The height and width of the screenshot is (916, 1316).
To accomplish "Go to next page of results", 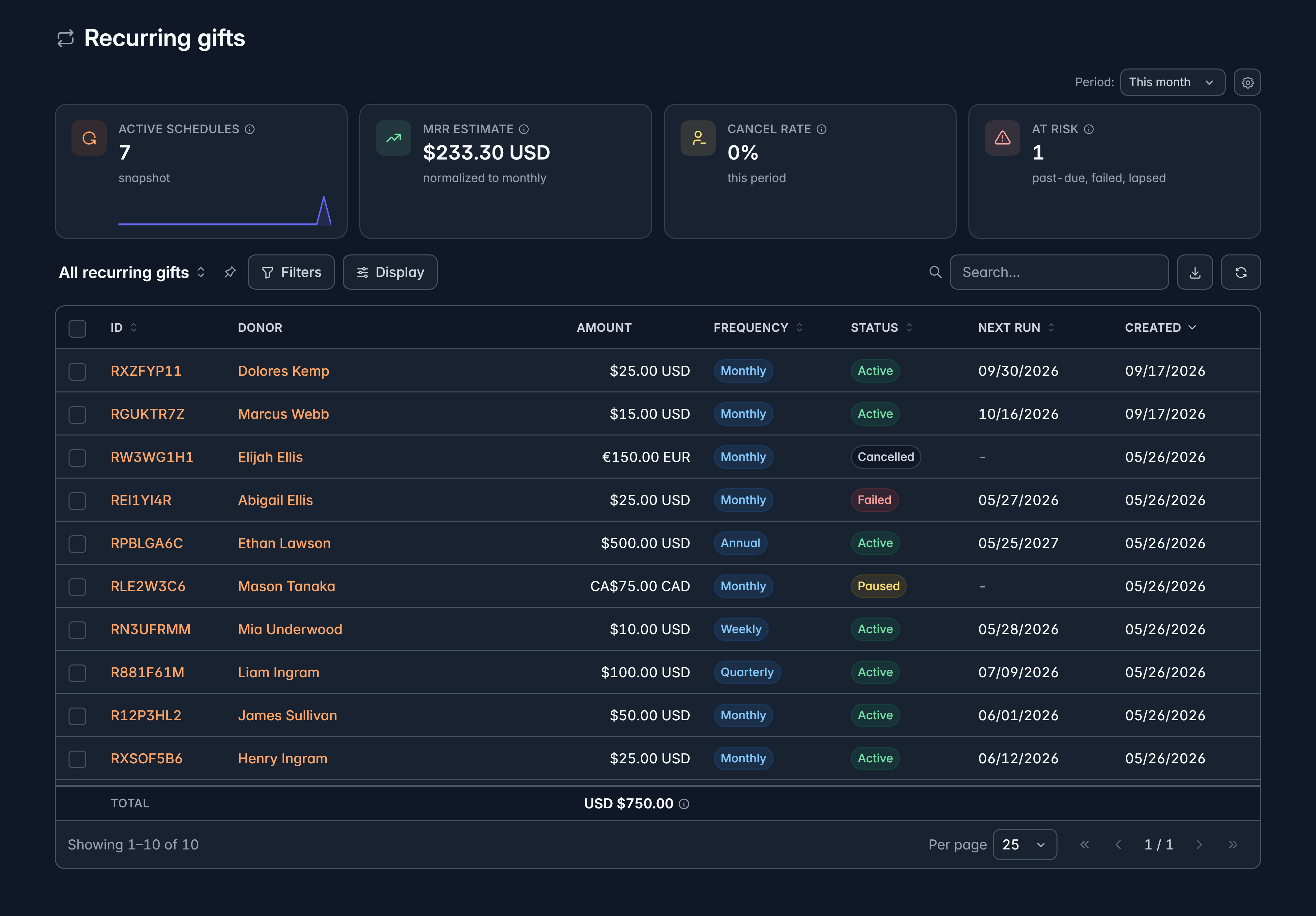I will point(1199,844).
